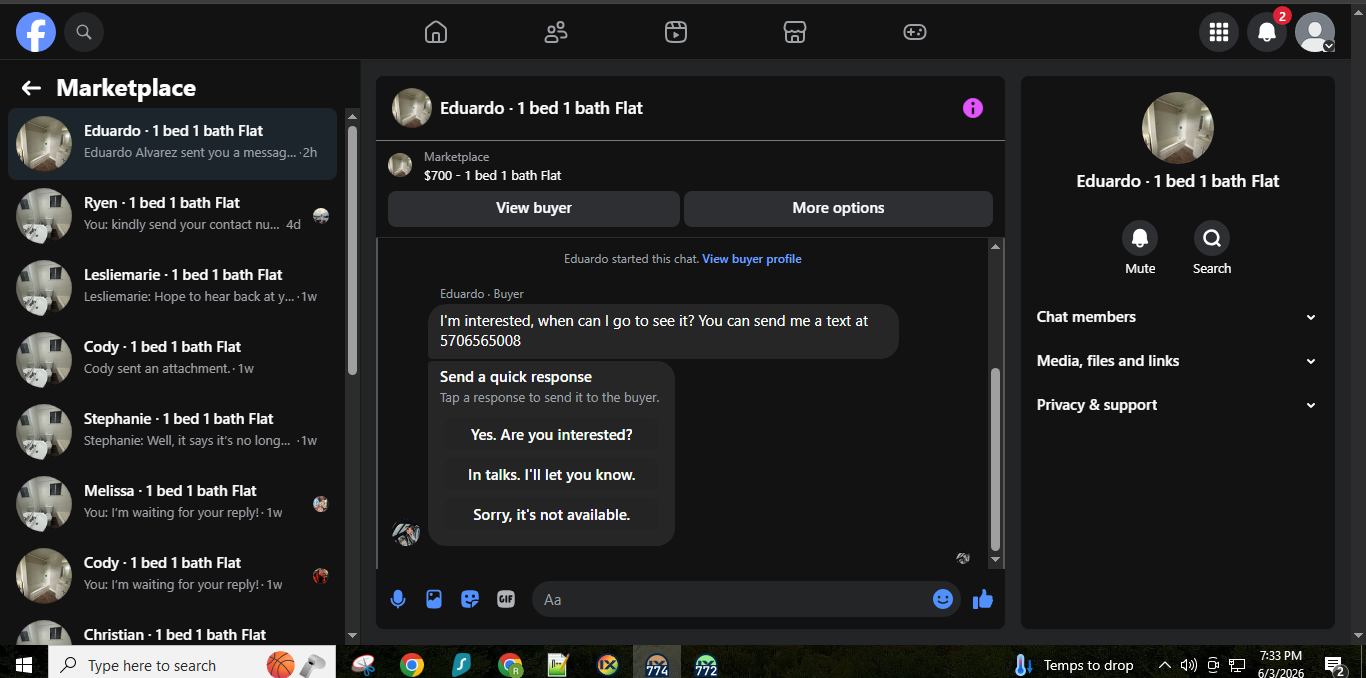Open the Stephanie conversation
The image size is (1366, 678).
point(172,432)
